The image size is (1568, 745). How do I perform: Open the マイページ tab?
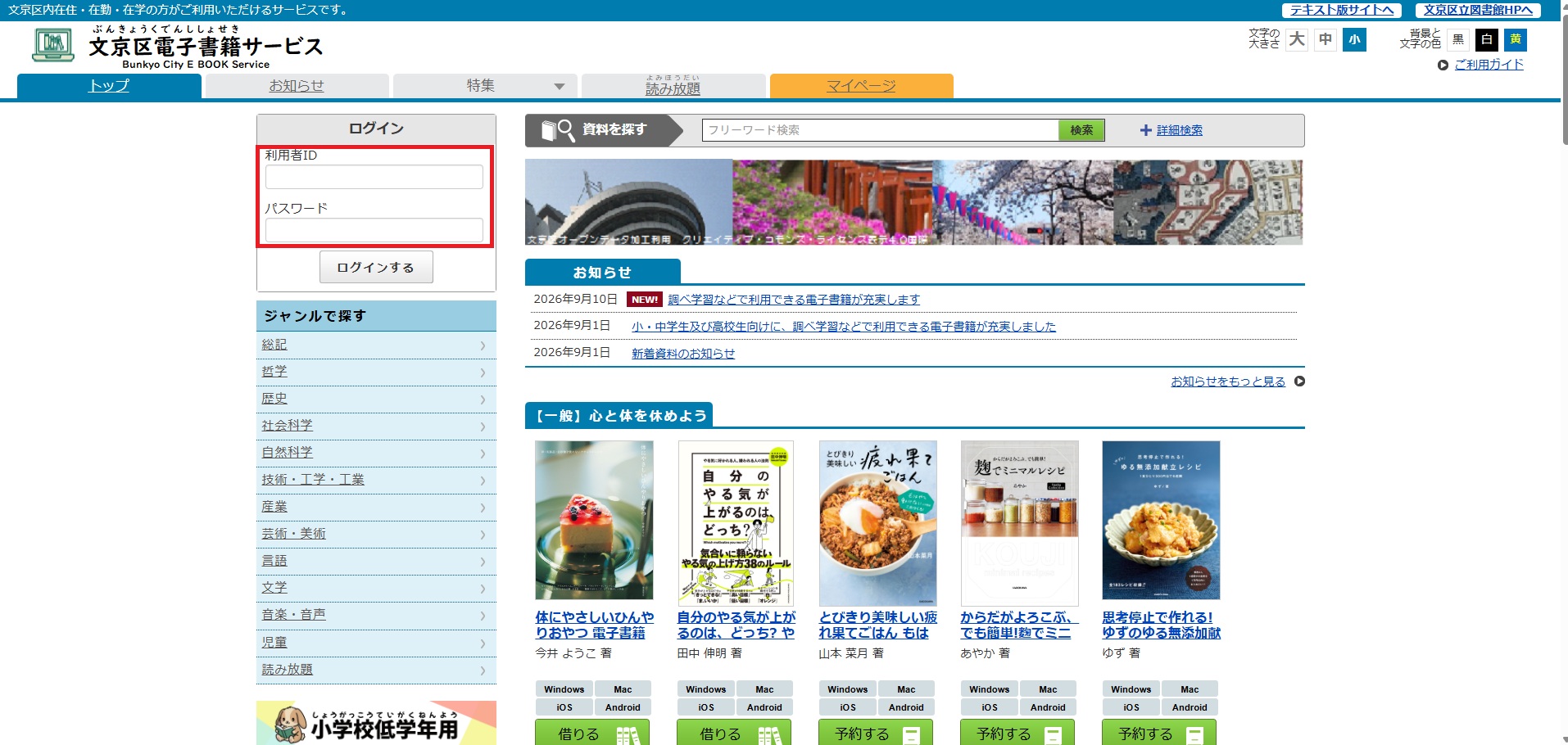coord(861,86)
